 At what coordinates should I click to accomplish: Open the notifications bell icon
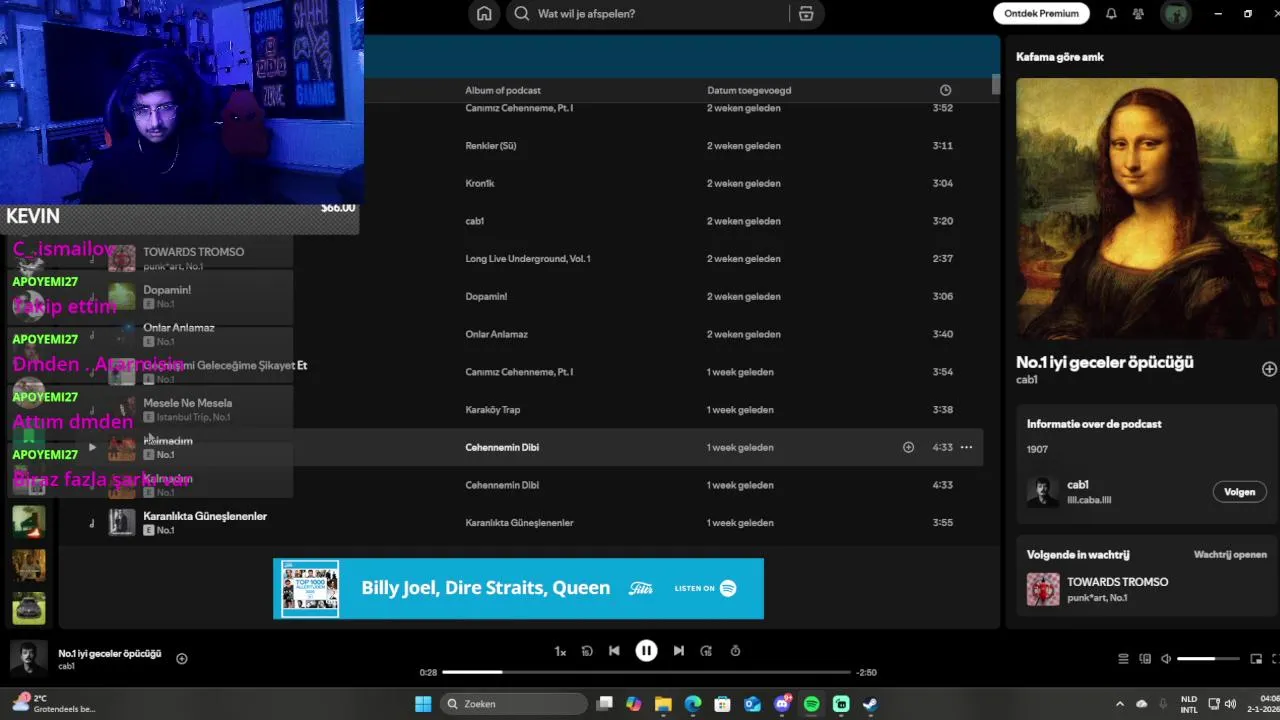(1111, 14)
